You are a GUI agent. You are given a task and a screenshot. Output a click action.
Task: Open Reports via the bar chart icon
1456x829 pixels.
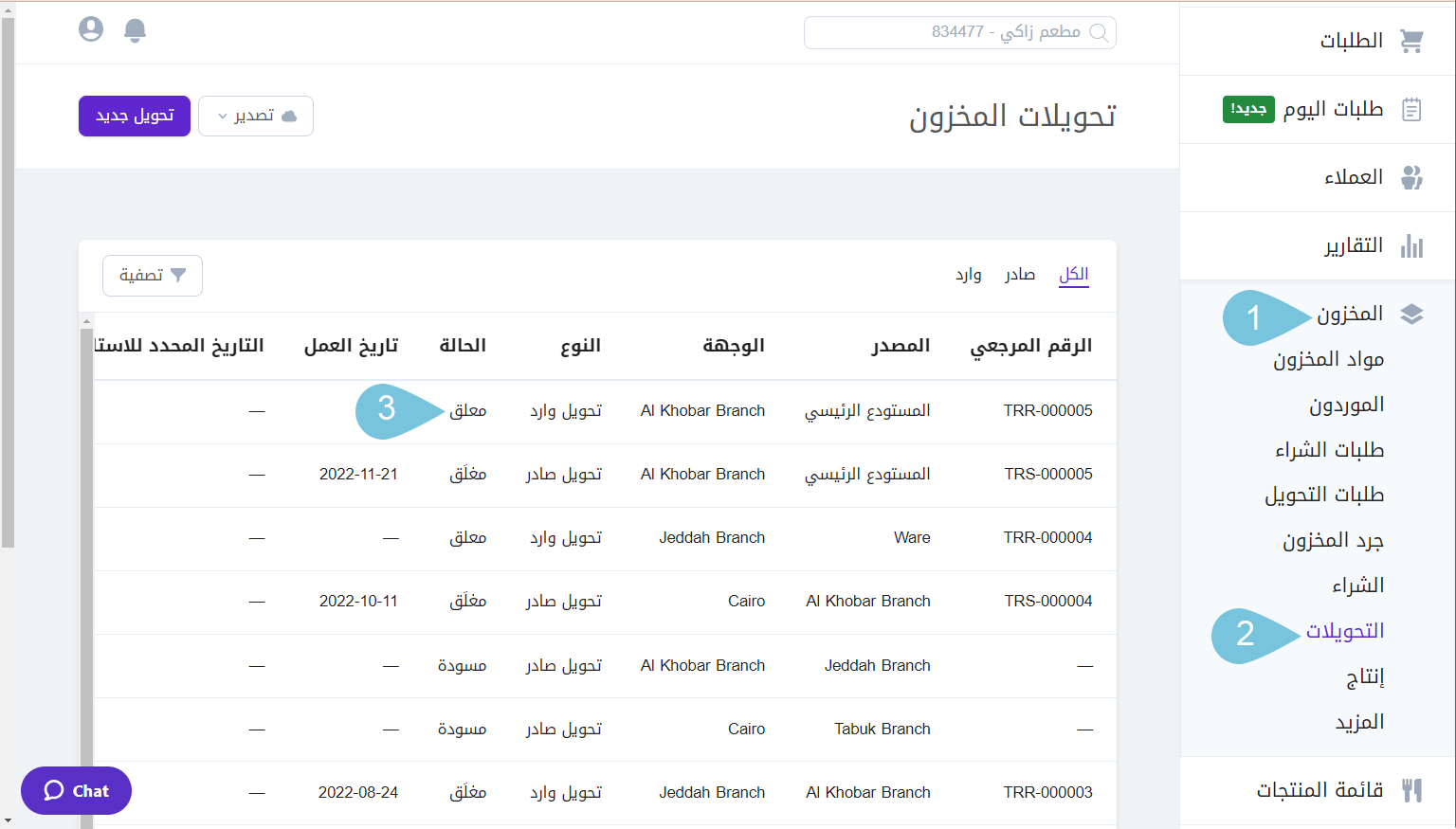[1411, 245]
